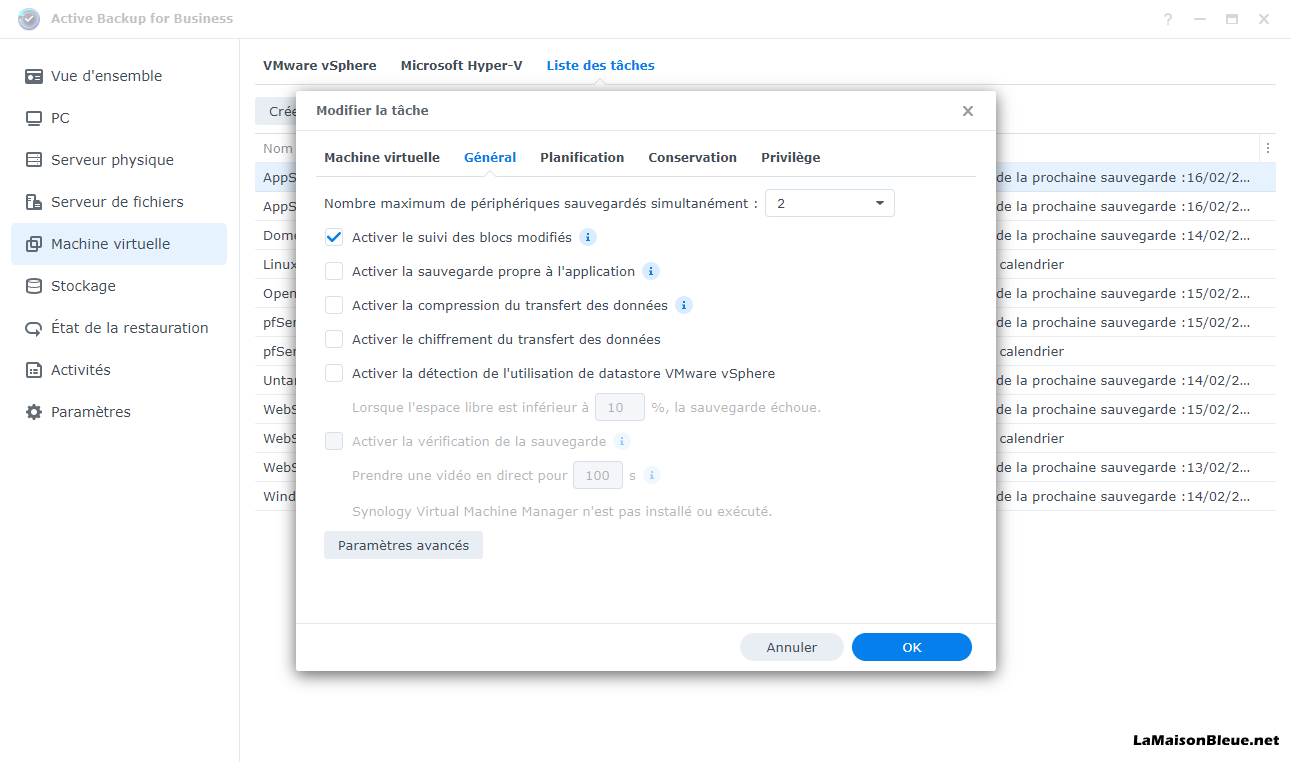1291x762 pixels.
Task: Click the Annuler button
Action: point(792,647)
